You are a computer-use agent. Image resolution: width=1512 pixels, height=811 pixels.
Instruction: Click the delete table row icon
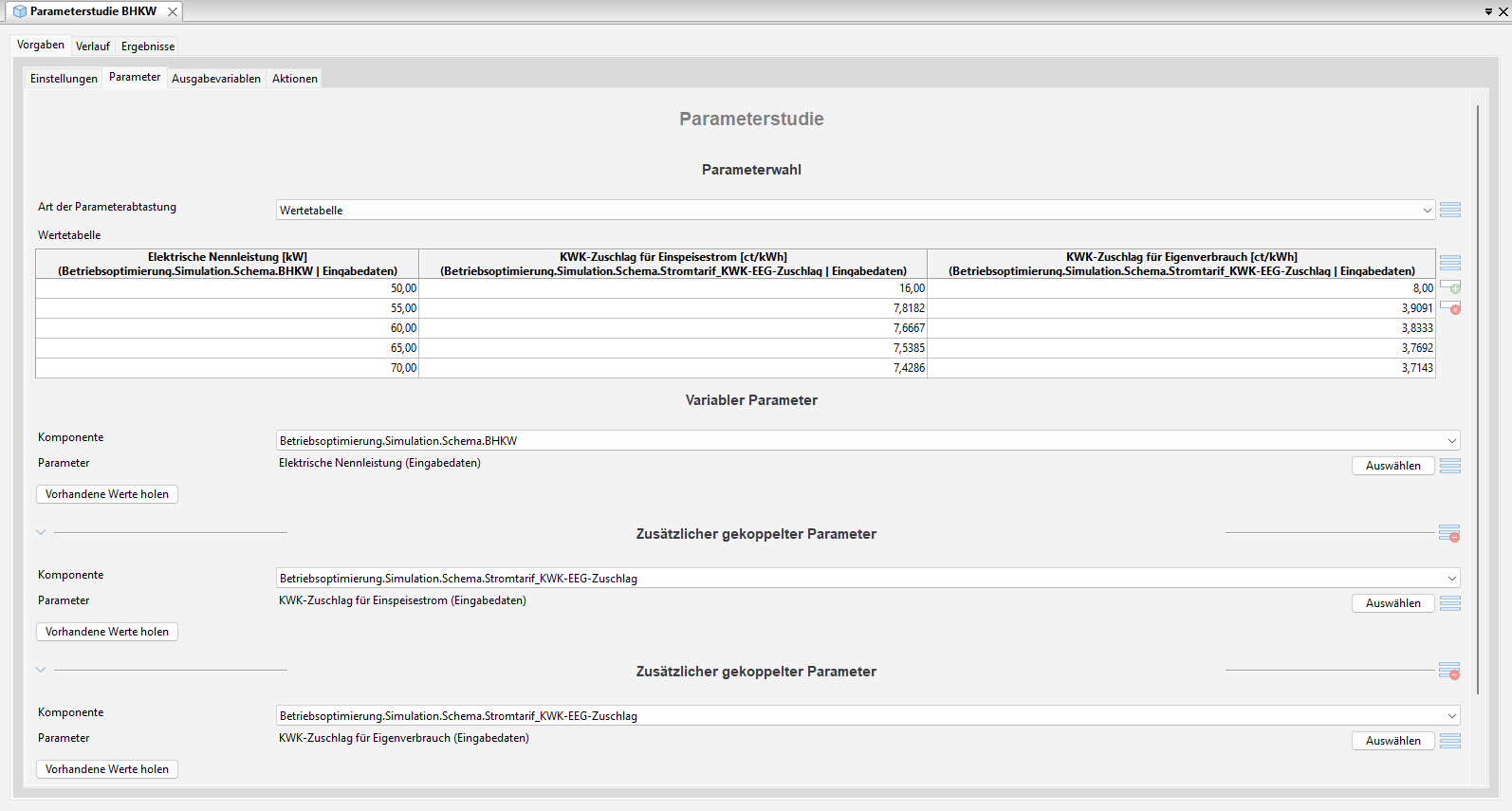(1450, 308)
